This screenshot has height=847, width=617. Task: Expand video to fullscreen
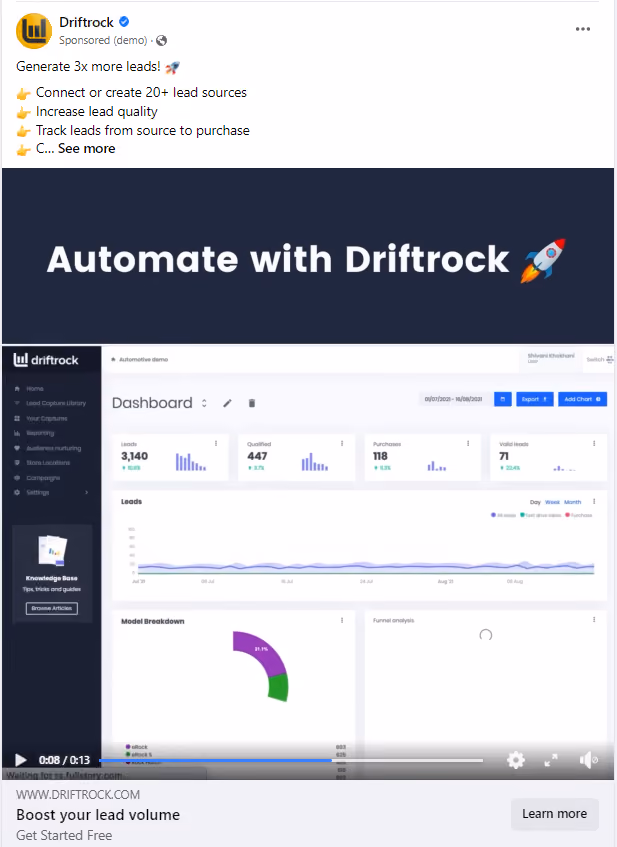551,760
